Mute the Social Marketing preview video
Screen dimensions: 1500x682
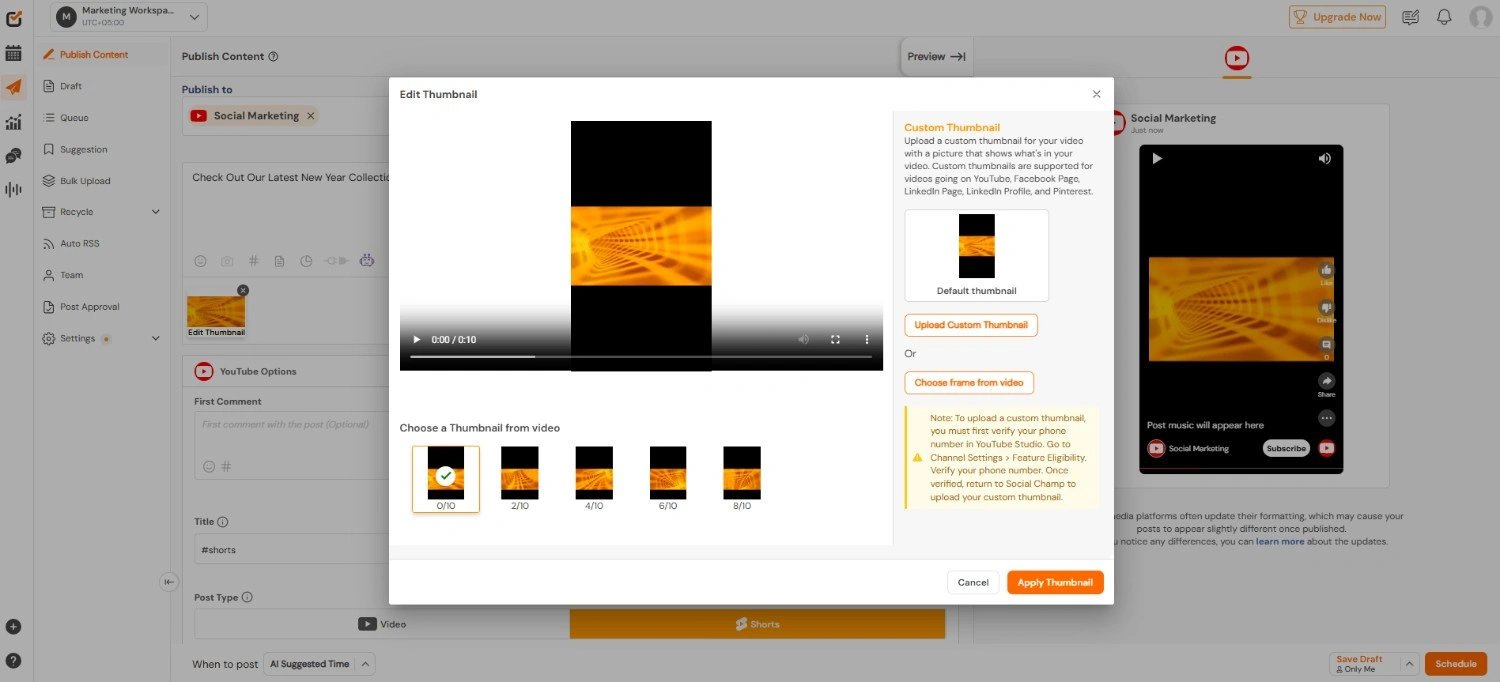(1324, 158)
